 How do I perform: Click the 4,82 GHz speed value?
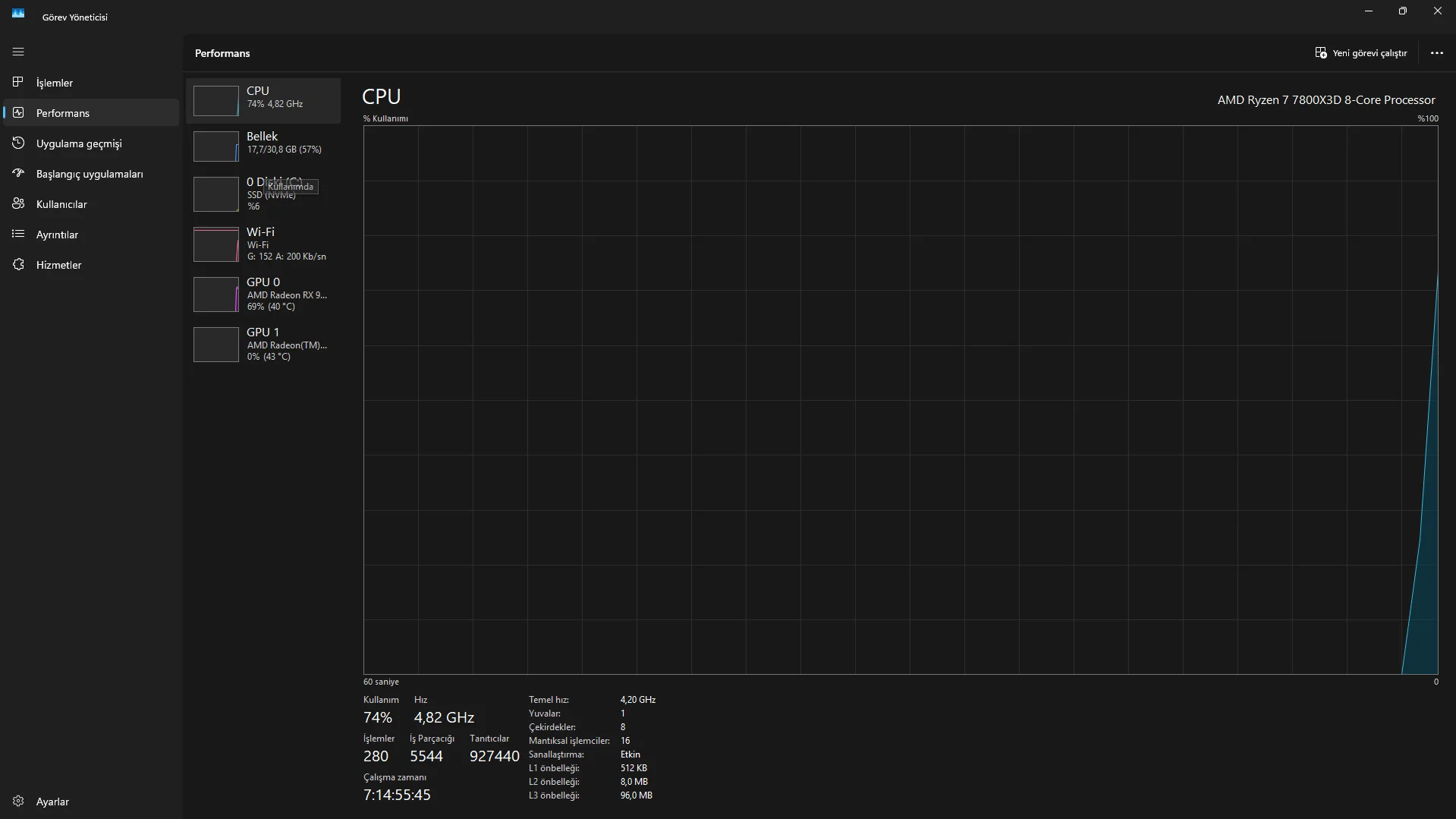click(444, 717)
